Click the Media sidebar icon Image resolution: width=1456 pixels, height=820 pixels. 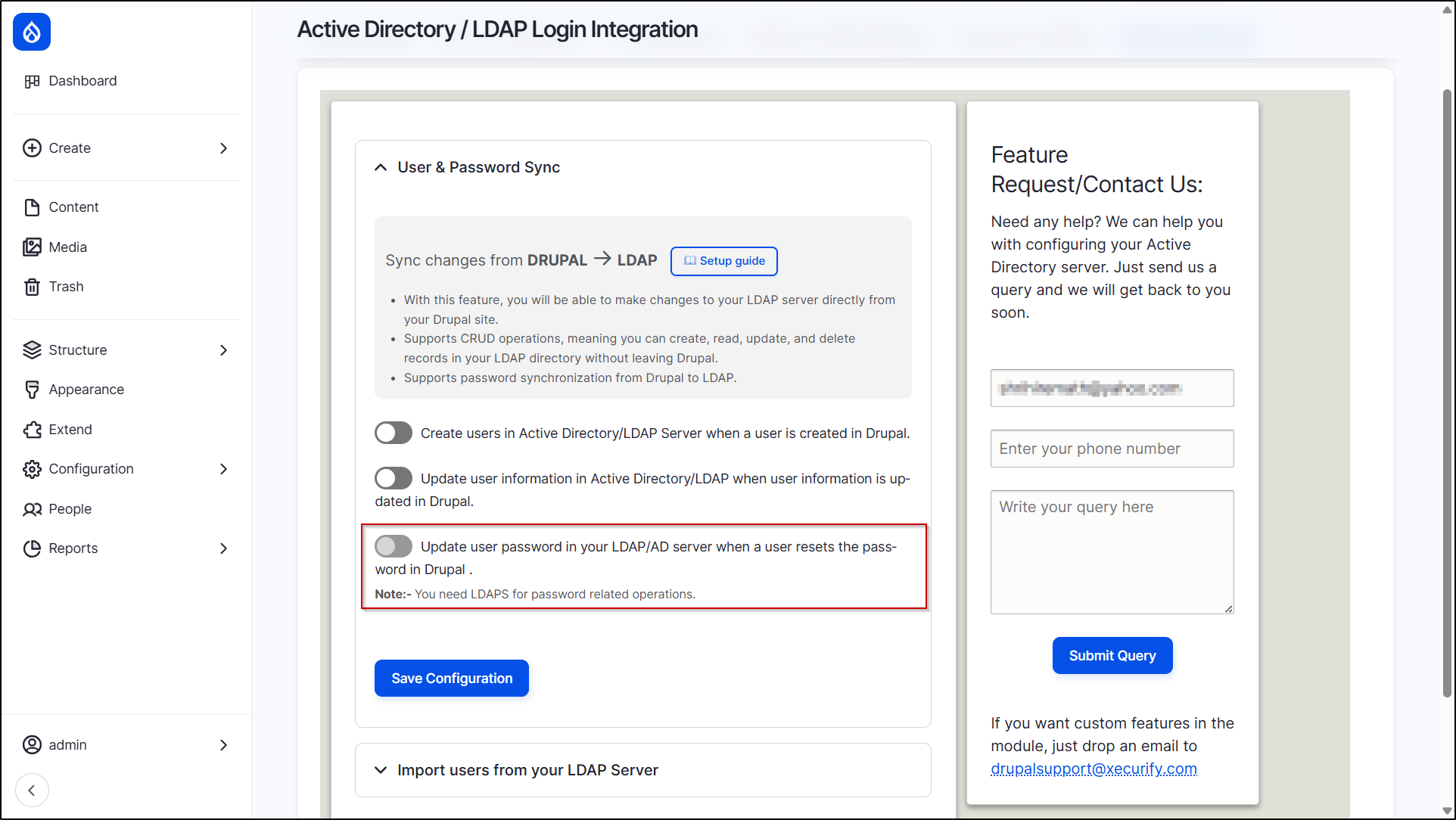(32, 247)
